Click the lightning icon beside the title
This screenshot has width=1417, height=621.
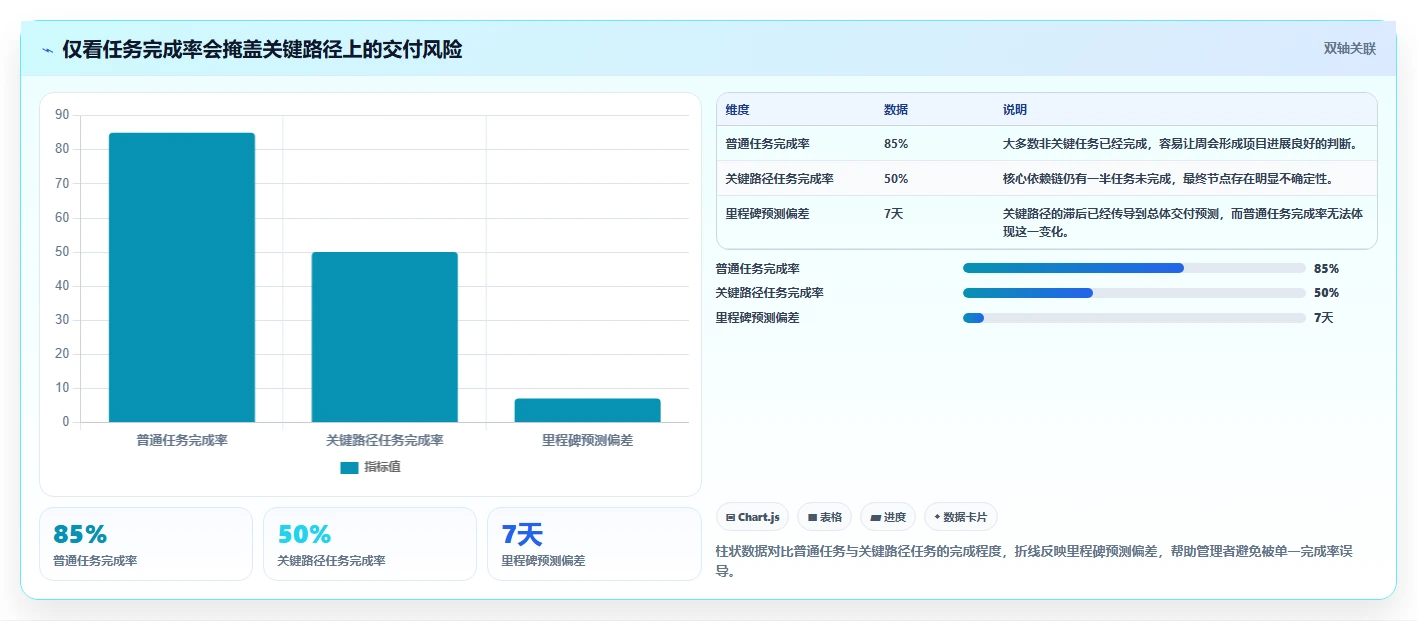click(x=47, y=50)
